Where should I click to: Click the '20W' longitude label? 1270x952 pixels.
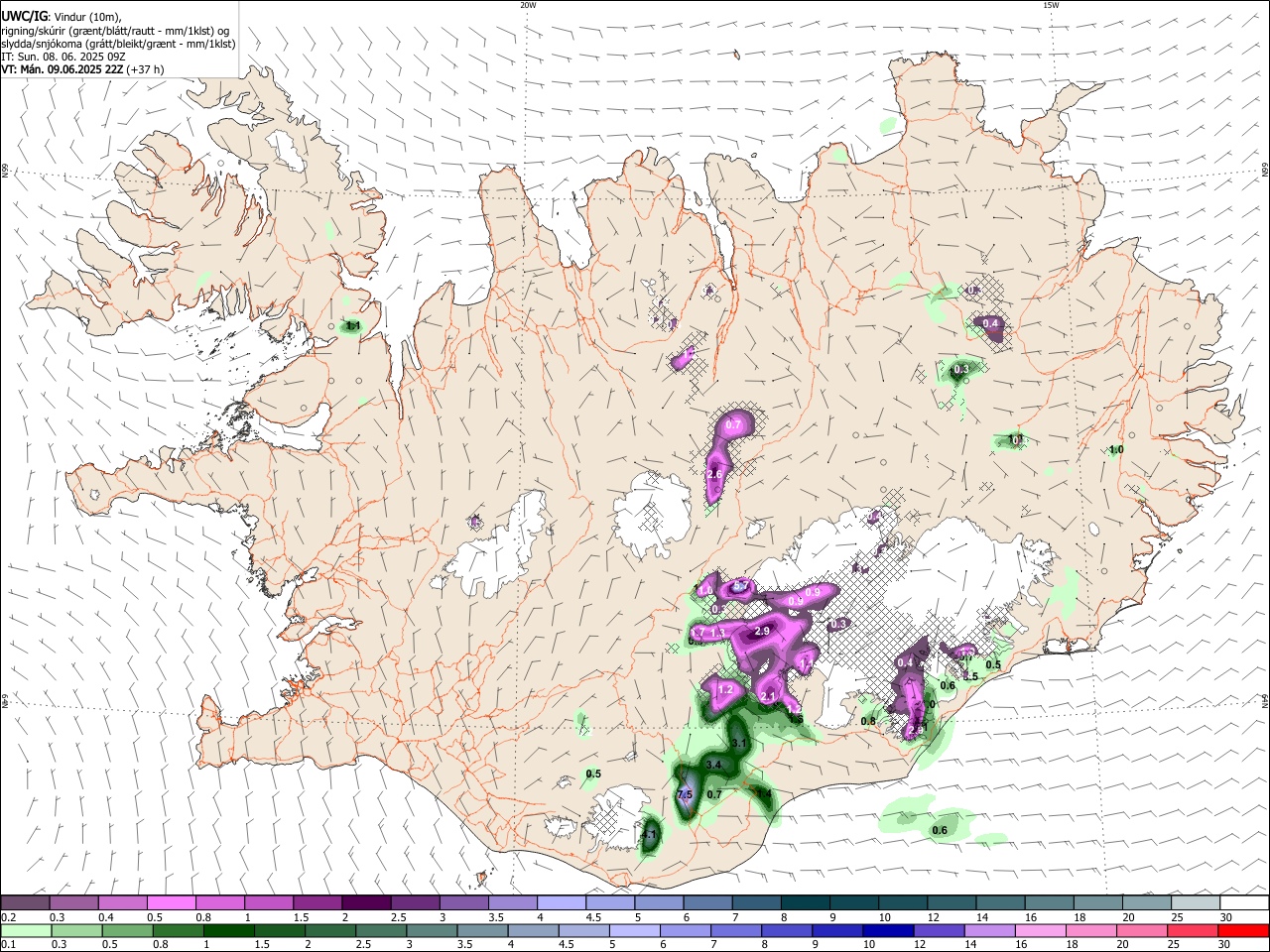[528, 5]
